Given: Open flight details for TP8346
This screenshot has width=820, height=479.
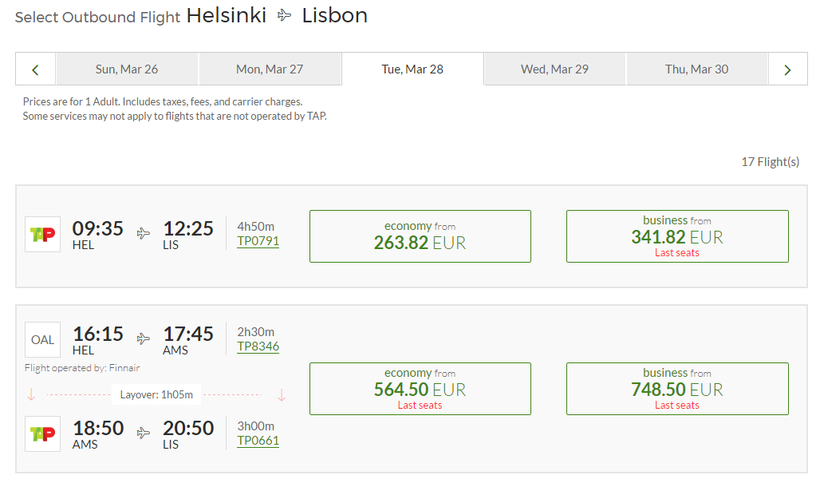Looking at the screenshot, I should coord(258,347).
